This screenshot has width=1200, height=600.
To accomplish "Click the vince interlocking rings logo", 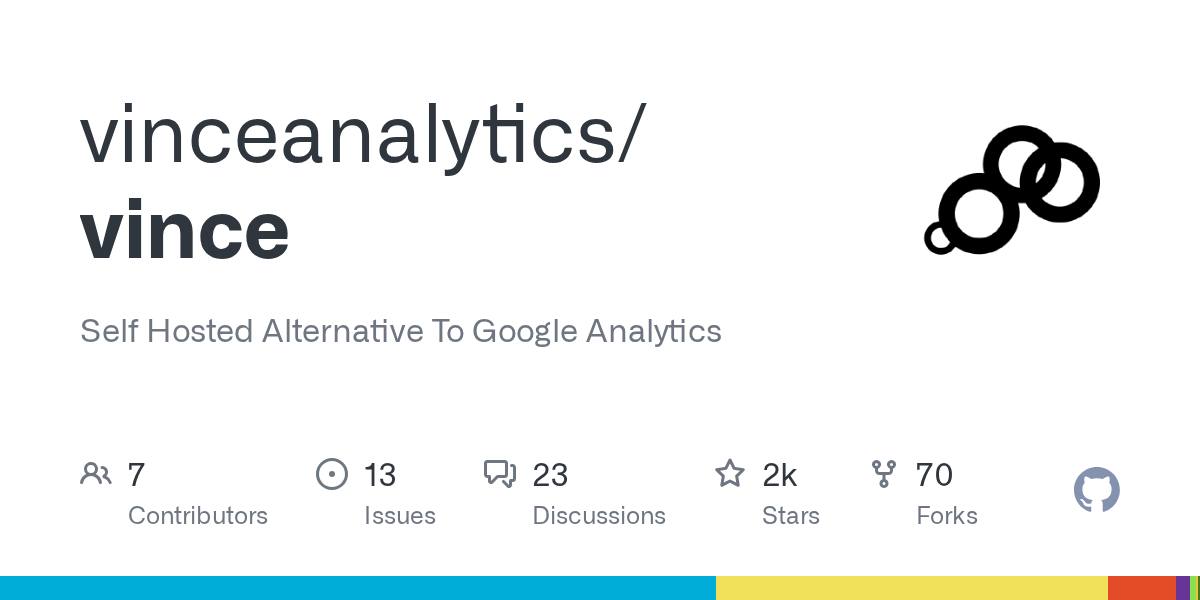I will pos(1012,189).
